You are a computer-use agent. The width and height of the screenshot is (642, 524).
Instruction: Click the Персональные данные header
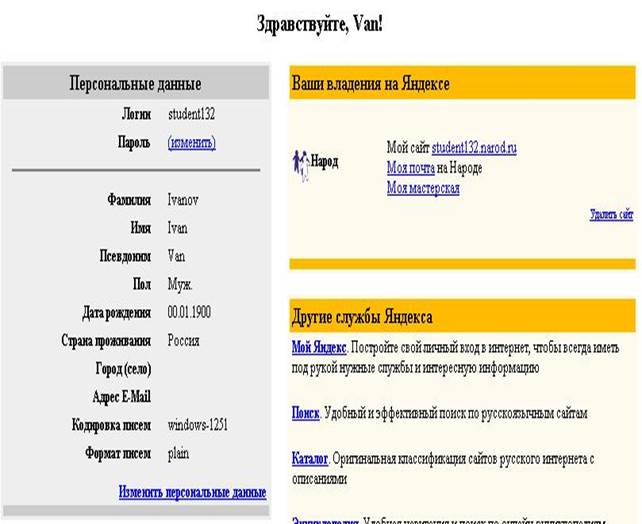point(135,84)
